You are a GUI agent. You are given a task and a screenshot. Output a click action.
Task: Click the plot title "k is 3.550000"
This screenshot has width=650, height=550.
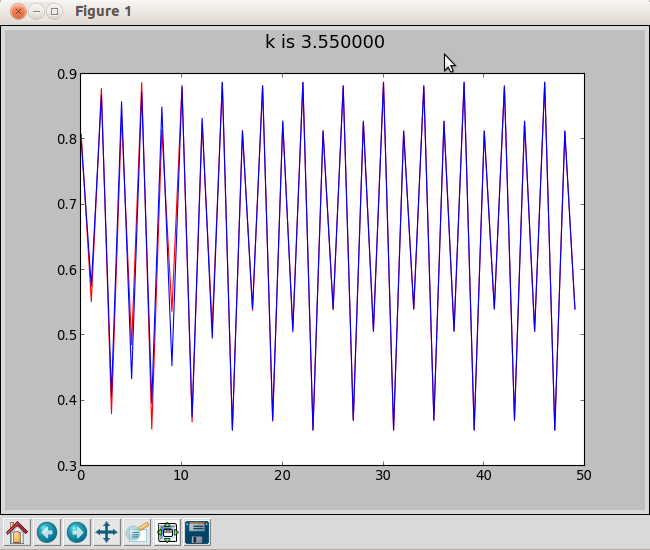325,42
